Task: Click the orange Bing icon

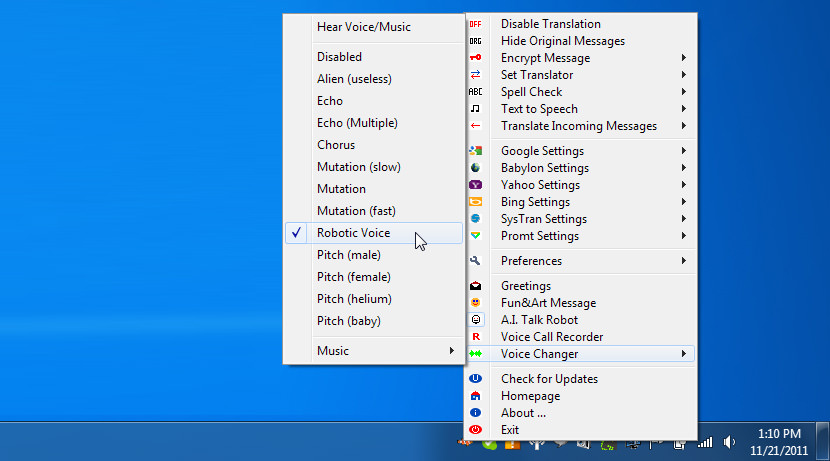Action: pyautogui.click(x=475, y=202)
